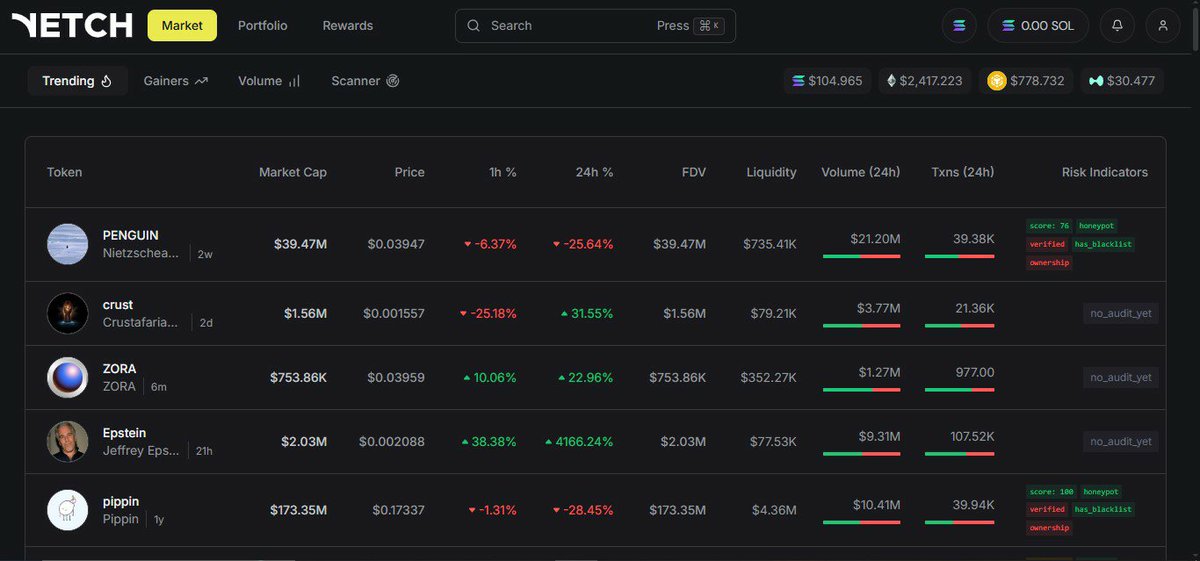Click Epstein 24h change 4166.24%
The image size is (1200, 561).
[579, 441]
